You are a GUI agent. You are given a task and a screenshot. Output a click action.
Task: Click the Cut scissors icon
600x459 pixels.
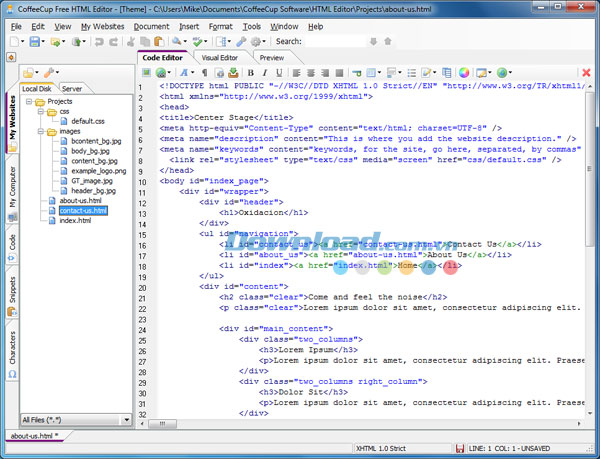coord(131,41)
